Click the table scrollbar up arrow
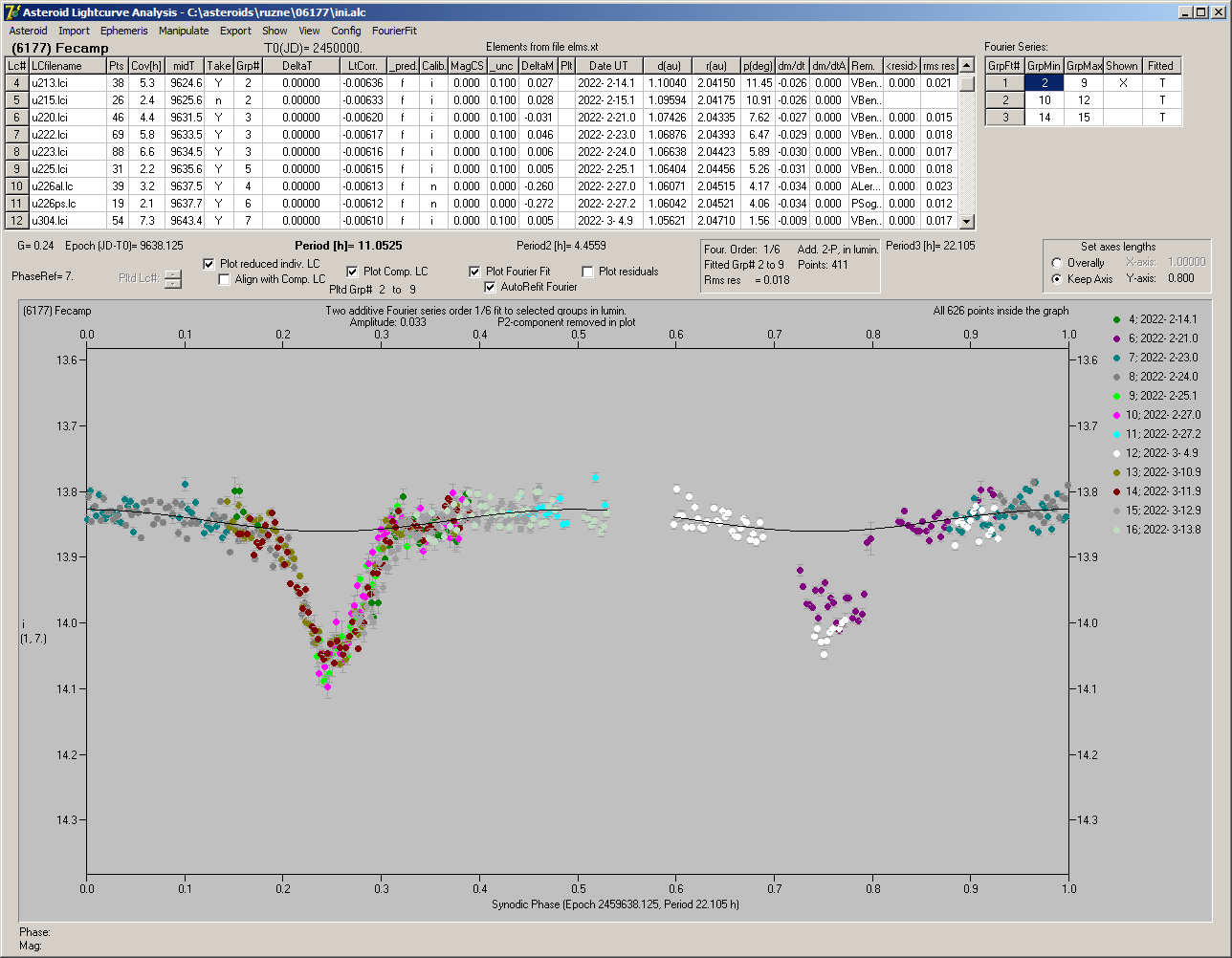Image resolution: width=1232 pixels, height=958 pixels. click(967, 66)
